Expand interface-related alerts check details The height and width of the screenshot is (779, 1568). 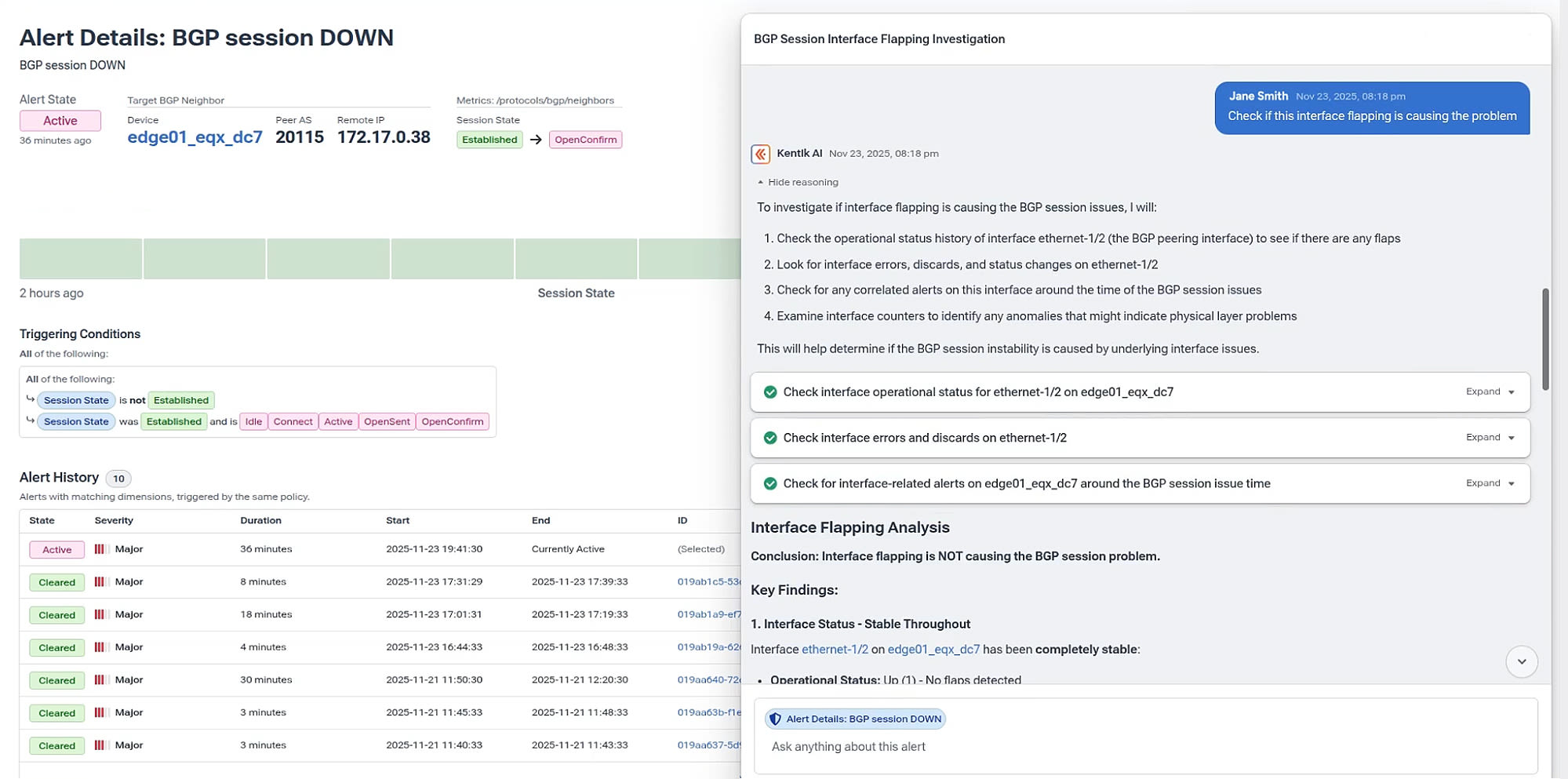pyautogui.click(x=1488, y=483)
